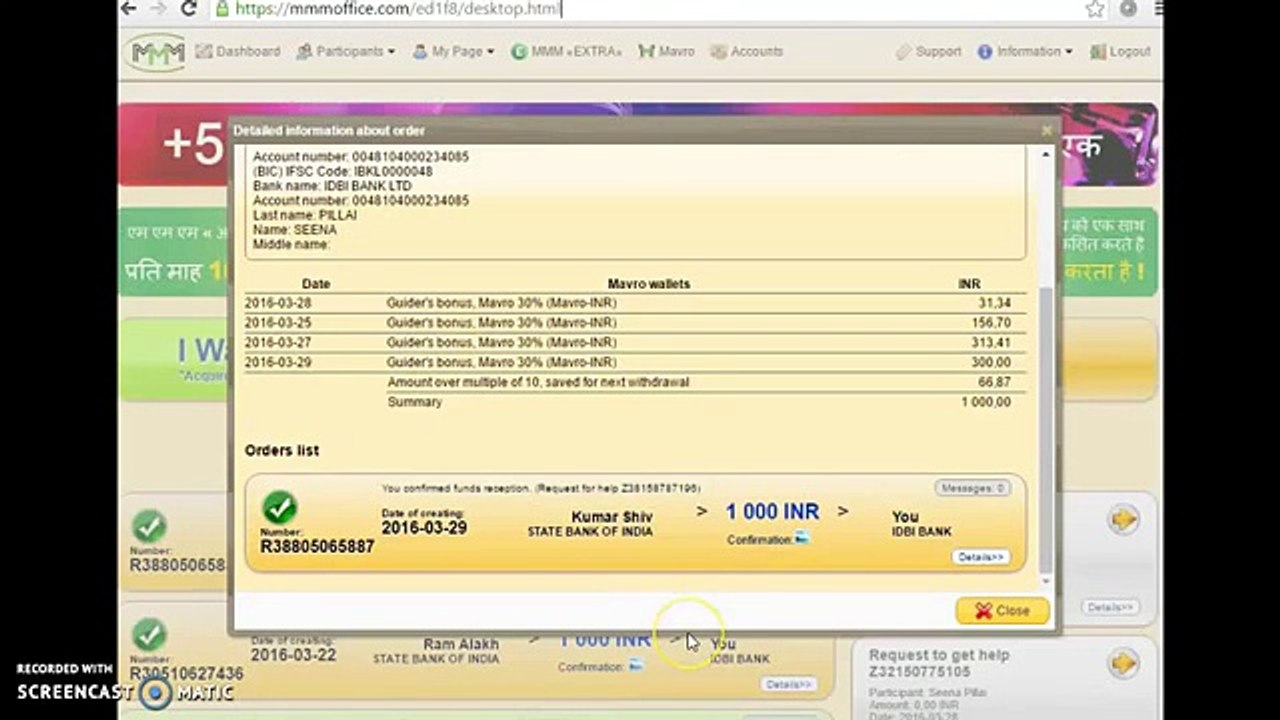The width and height of the screenshot is (1280, 720).
Task: Click the "INR" column header
Action: [x=969, y=284]
